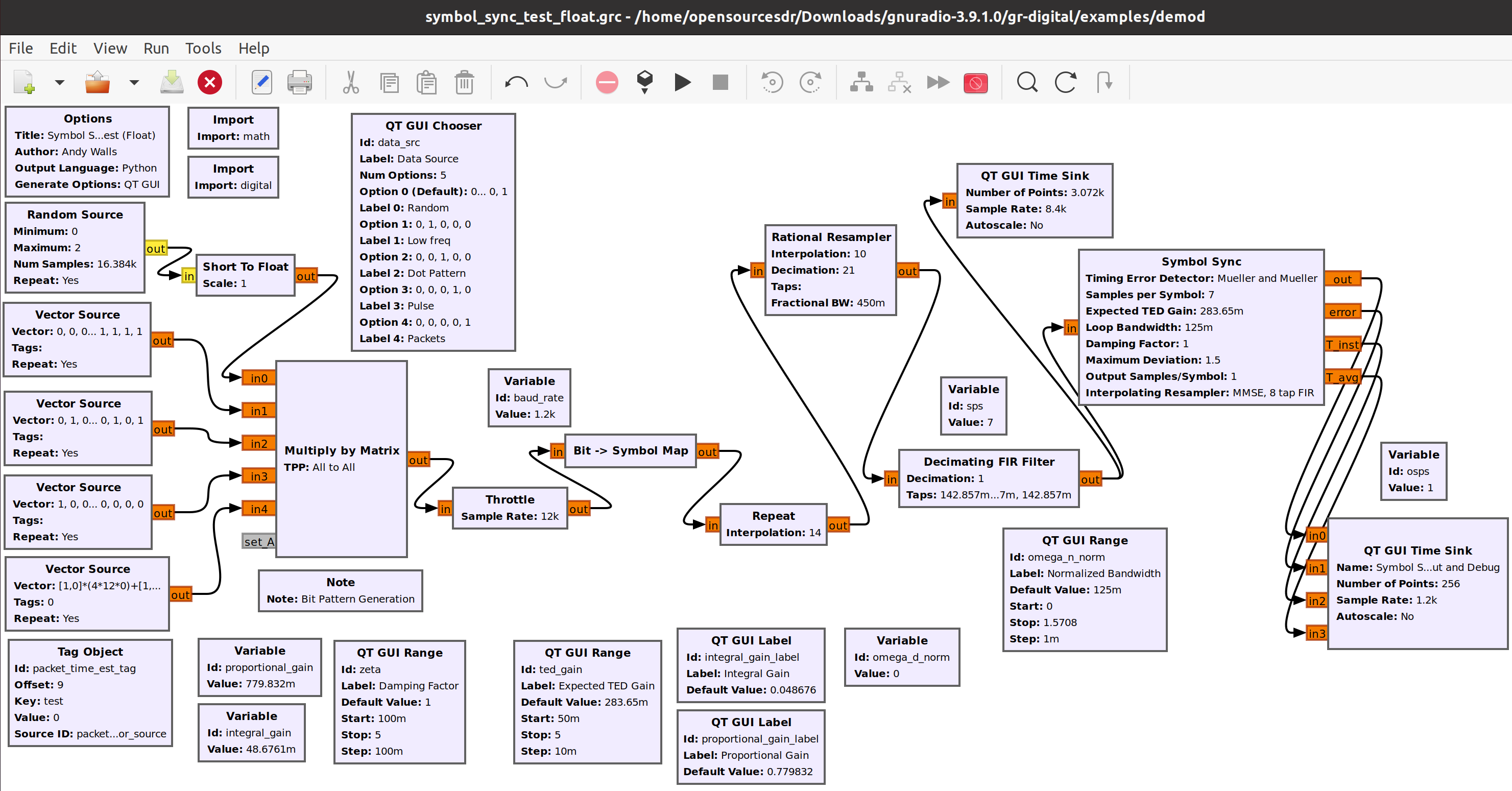Click the Find blocks magnifier icon
This screenshot has width=1512, height=791.
click(x=1026, y=82)
